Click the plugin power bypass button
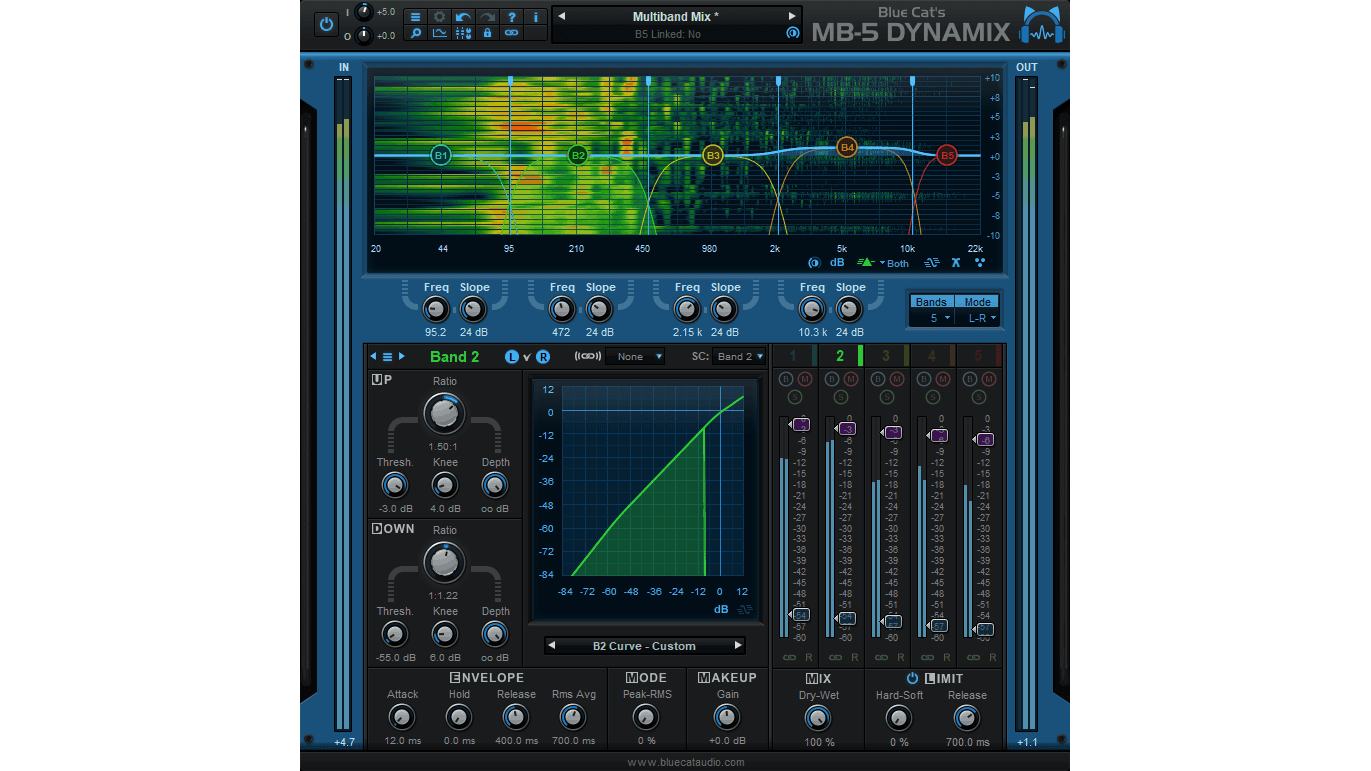Viewport: 1371px width, 771px height. [326, 25]
